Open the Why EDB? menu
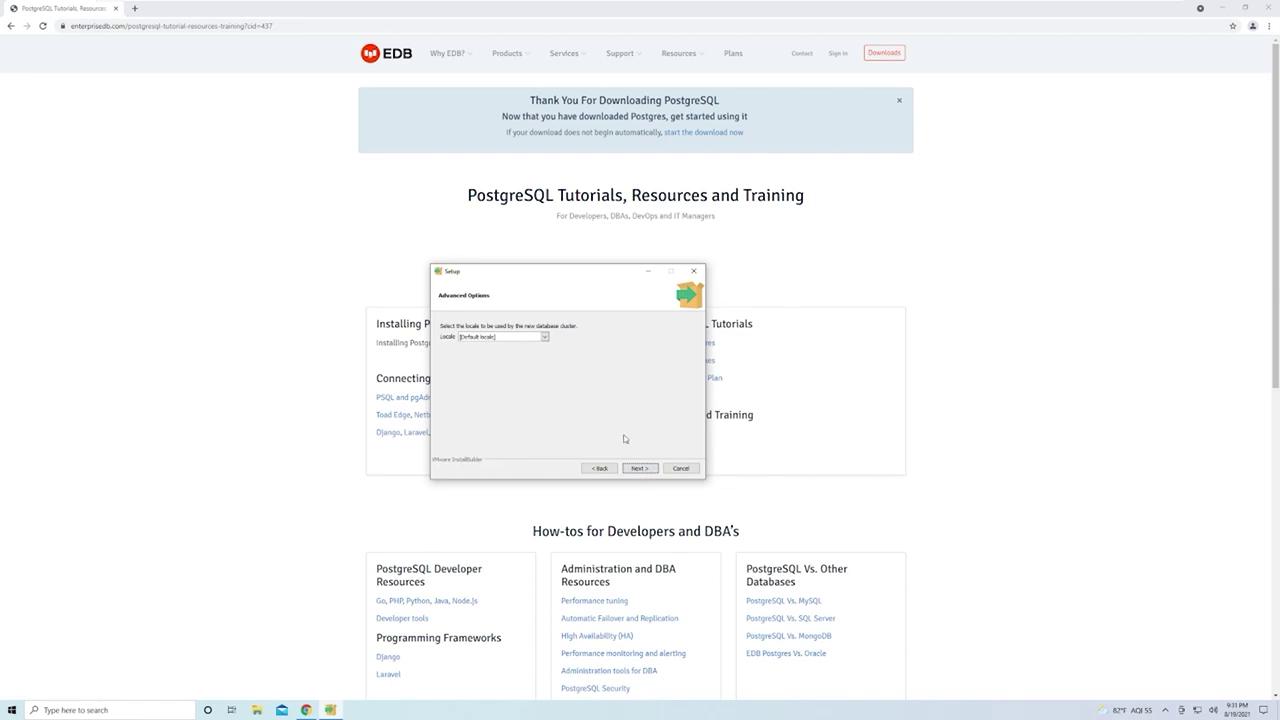Viewport: 1280px width, 720px height. click(x=450, y=53)
